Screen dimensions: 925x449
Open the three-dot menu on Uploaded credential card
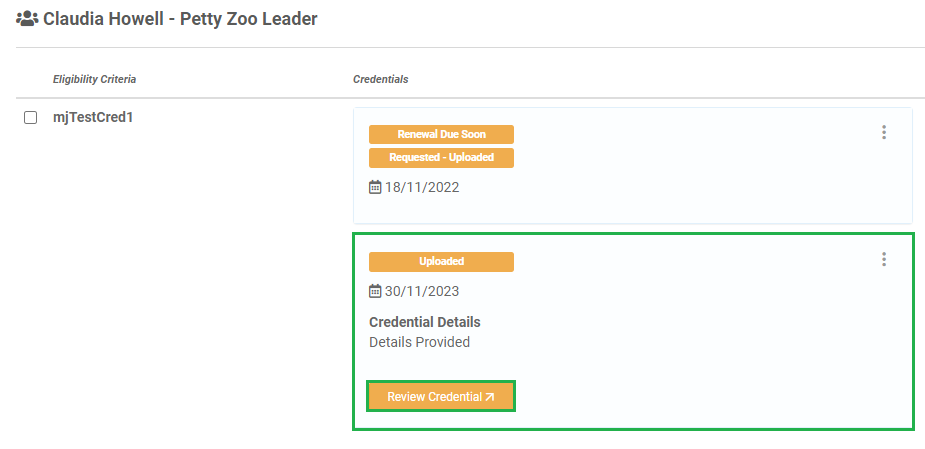click(883, 259)
